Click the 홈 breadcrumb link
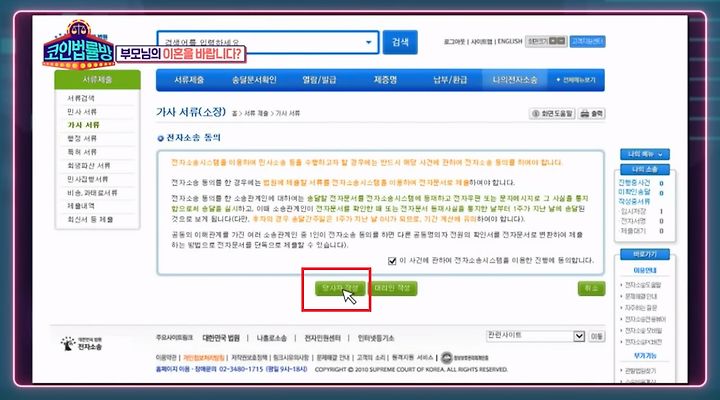The height and width of the screenshot is (400, 720). [235, 113]
